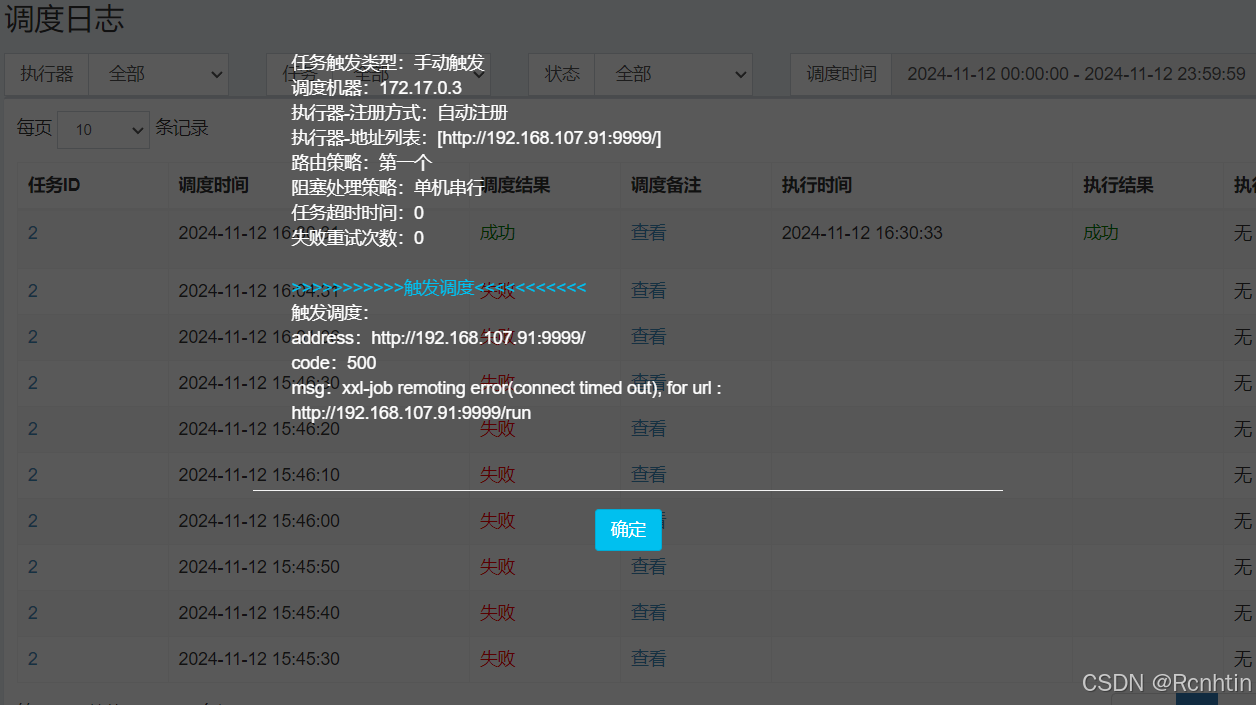The height and width of the screenshot is (705, 1256).
Task: Click task ID 2 in the 15:45:30 row
Action: [33, 658]
